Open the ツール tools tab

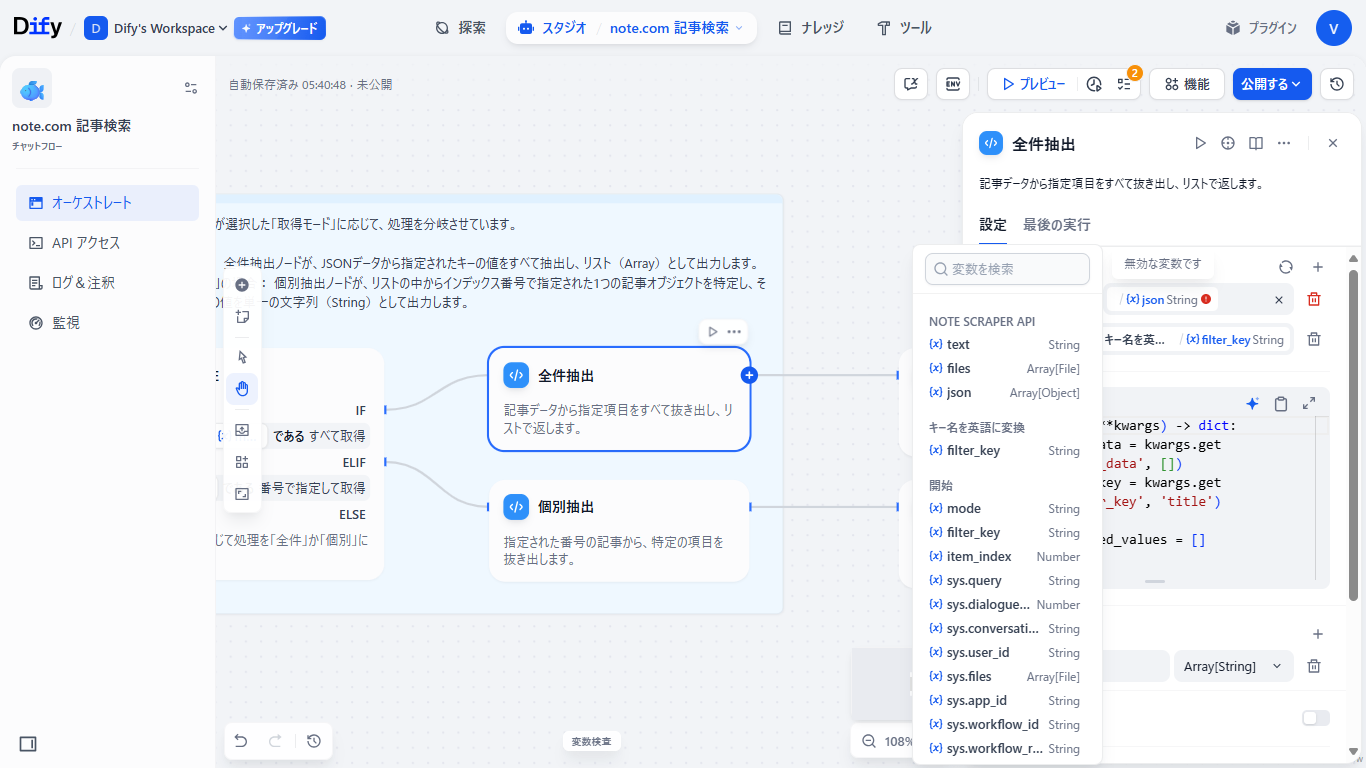pos(904,28)
